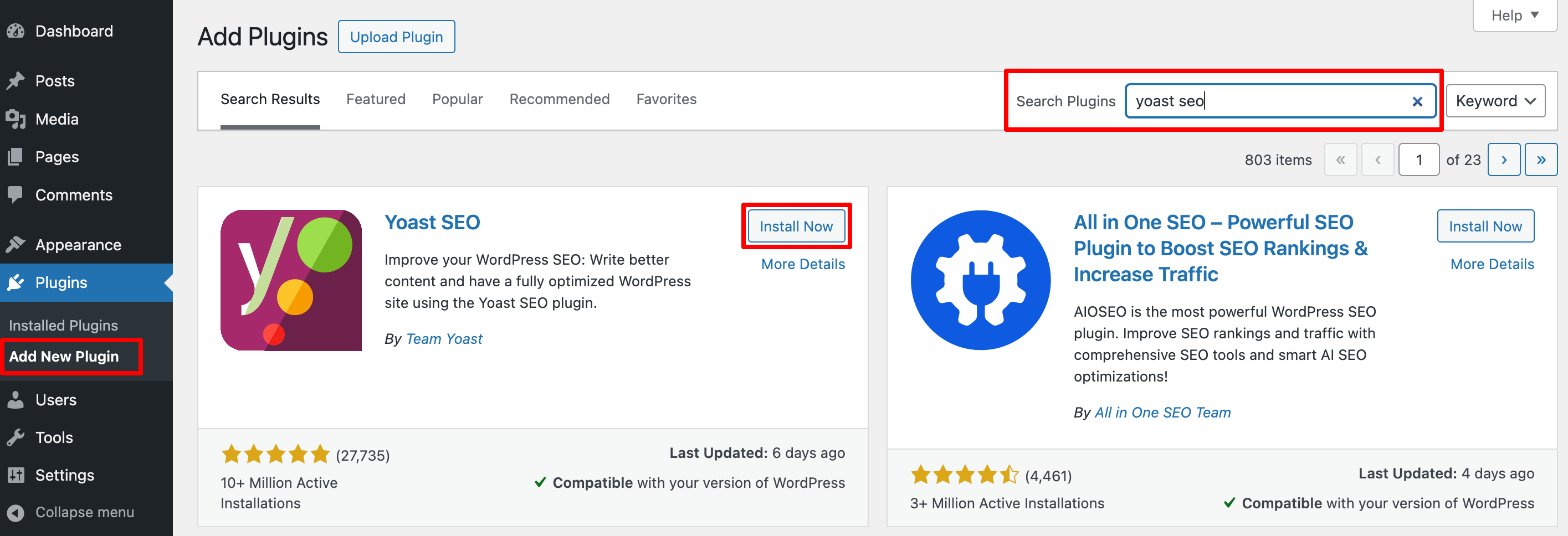
Task: Click the Posts pushpin icon
Action: (x=16, y=81)
